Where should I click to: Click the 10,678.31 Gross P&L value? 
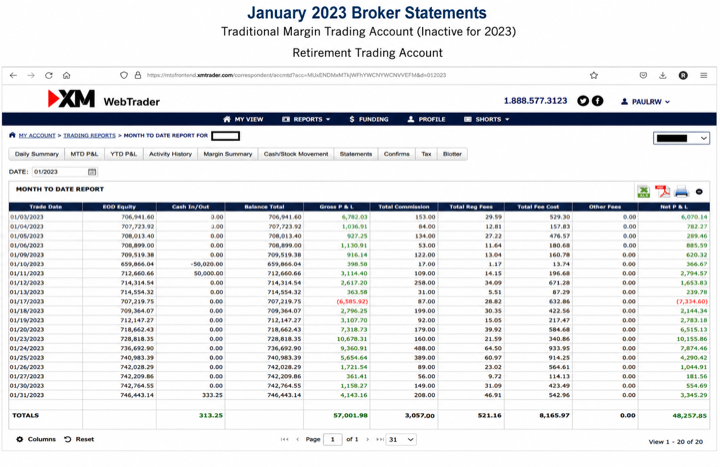(352, 339)
